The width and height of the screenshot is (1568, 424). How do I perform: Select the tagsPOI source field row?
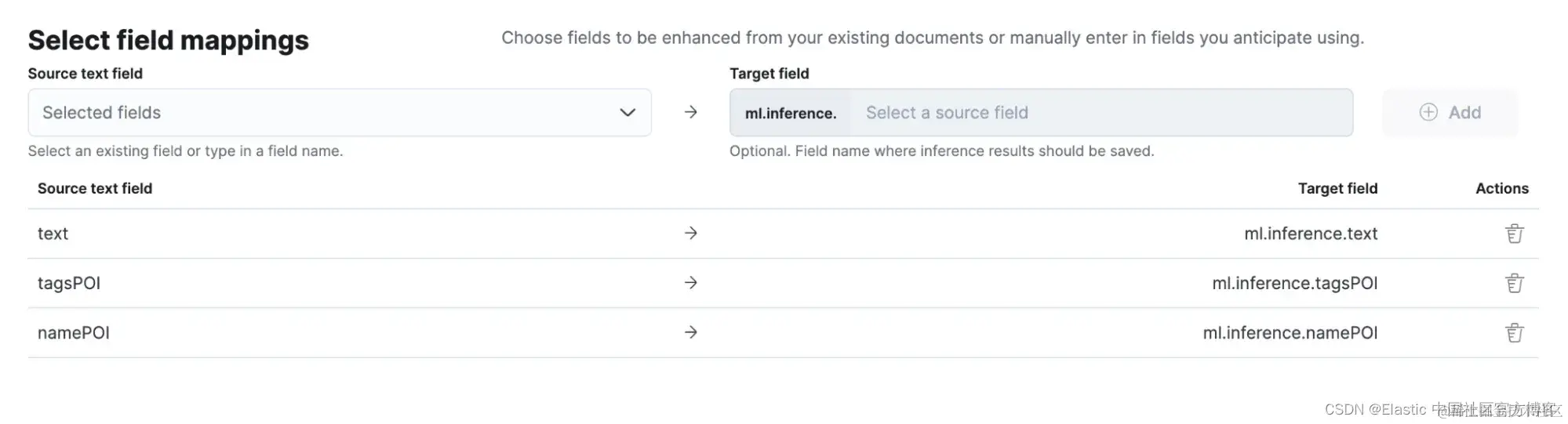(x=69, y=283)
